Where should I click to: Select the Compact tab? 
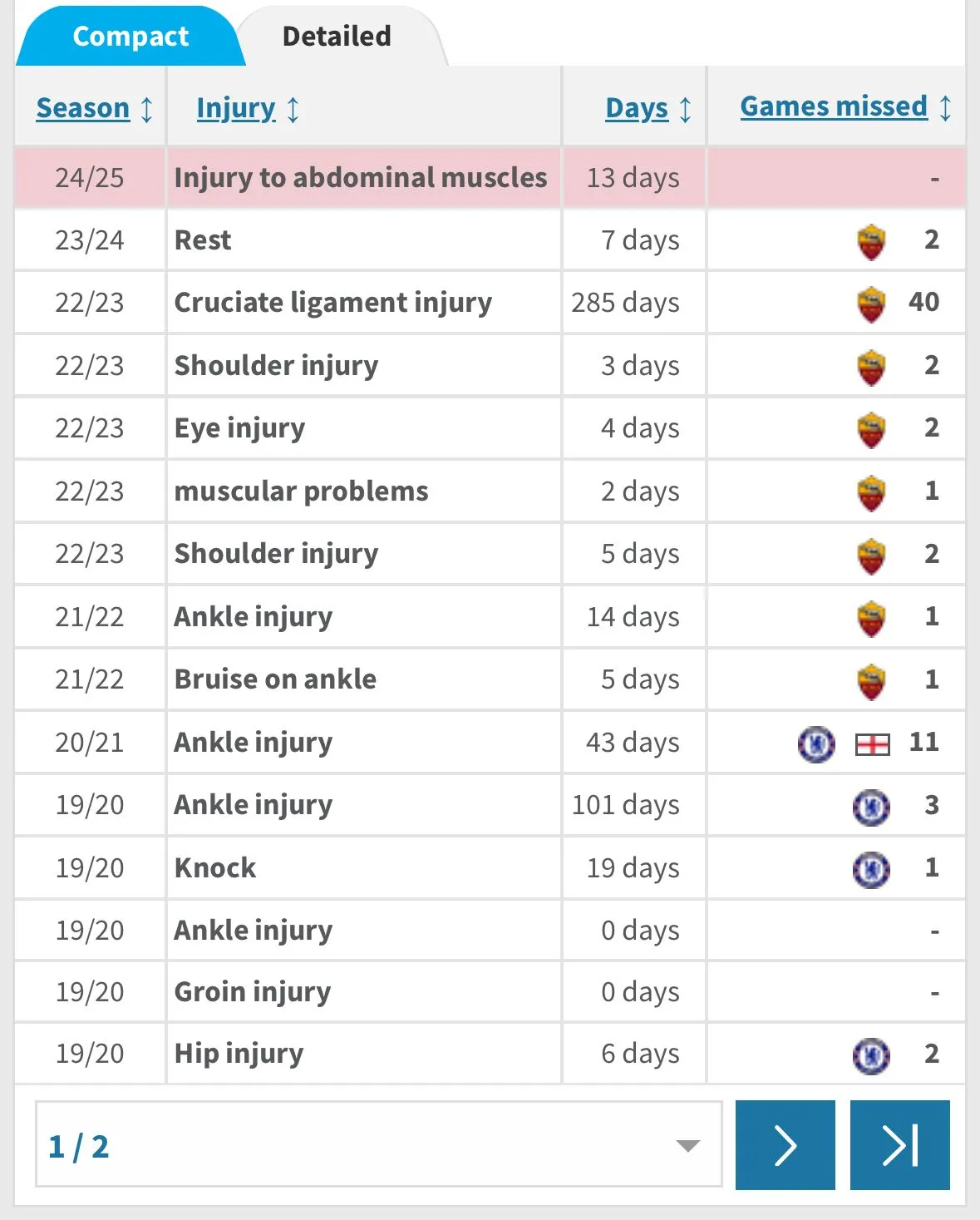131,37
